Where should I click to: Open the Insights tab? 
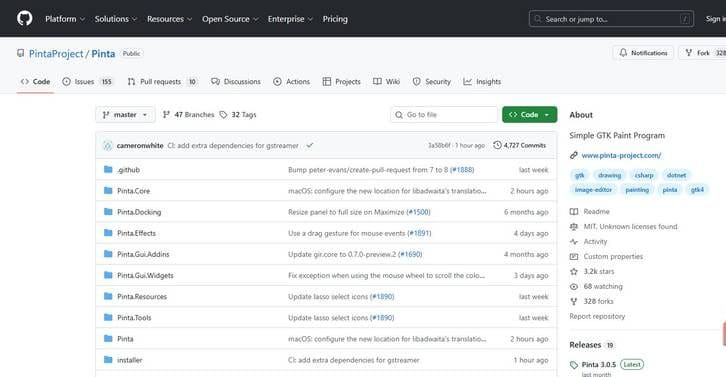click(x=482, y=82)
